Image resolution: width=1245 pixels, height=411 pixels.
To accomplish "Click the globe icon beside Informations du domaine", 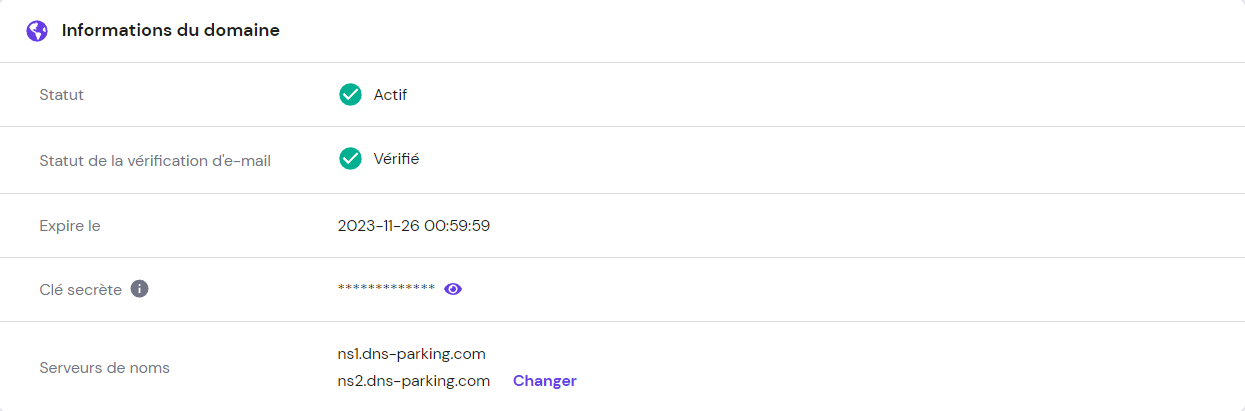I will pos(37,31).
